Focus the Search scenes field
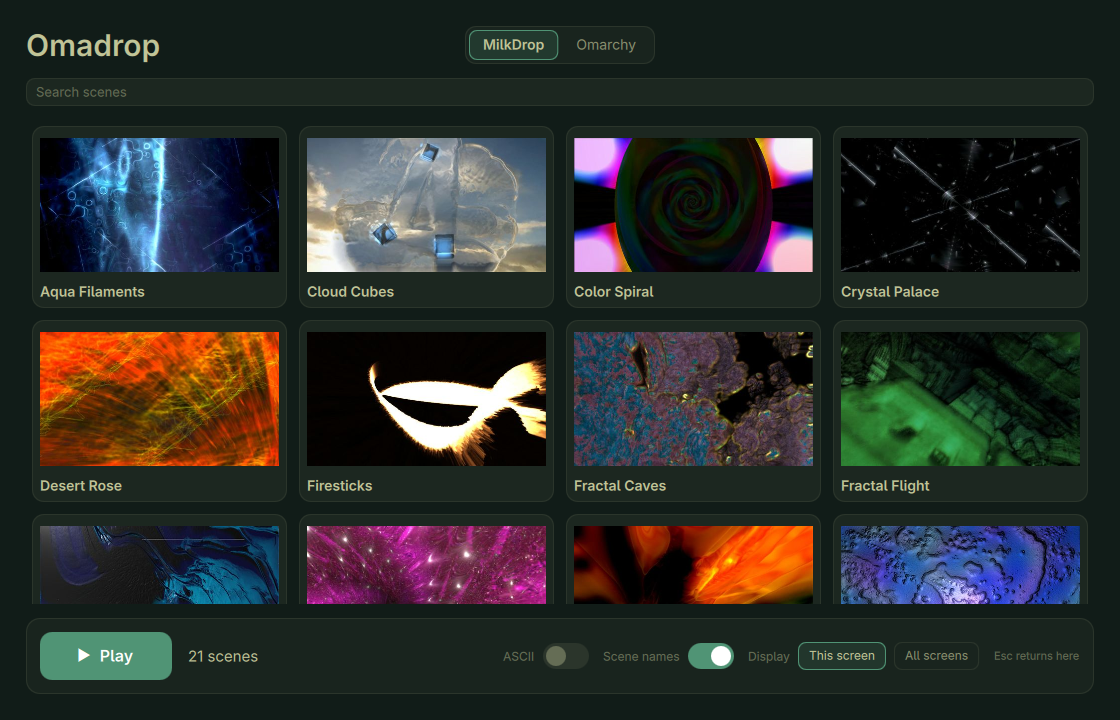Viewport: 1120px width, 720px height. [560, 92]
